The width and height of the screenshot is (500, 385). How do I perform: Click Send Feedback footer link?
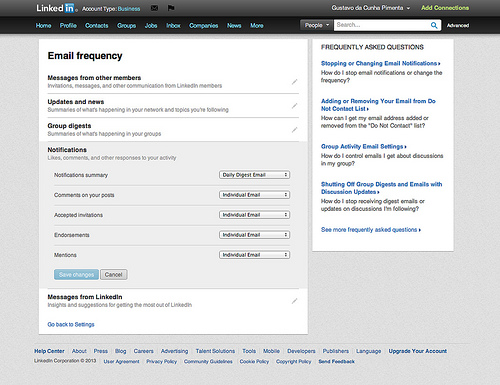[337, 361]
